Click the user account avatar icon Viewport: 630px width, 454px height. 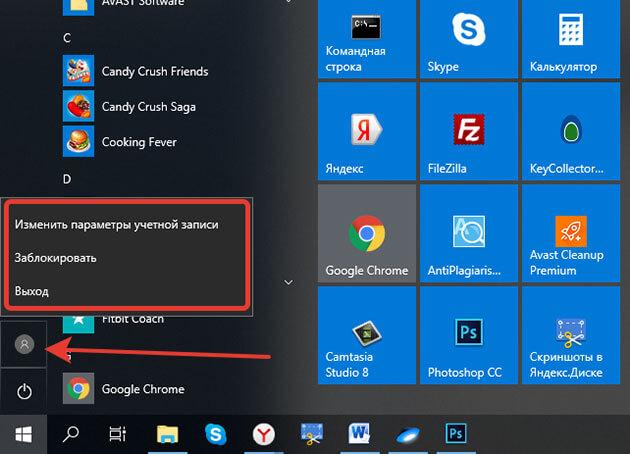pyautogui.click(x=24, y=344)
